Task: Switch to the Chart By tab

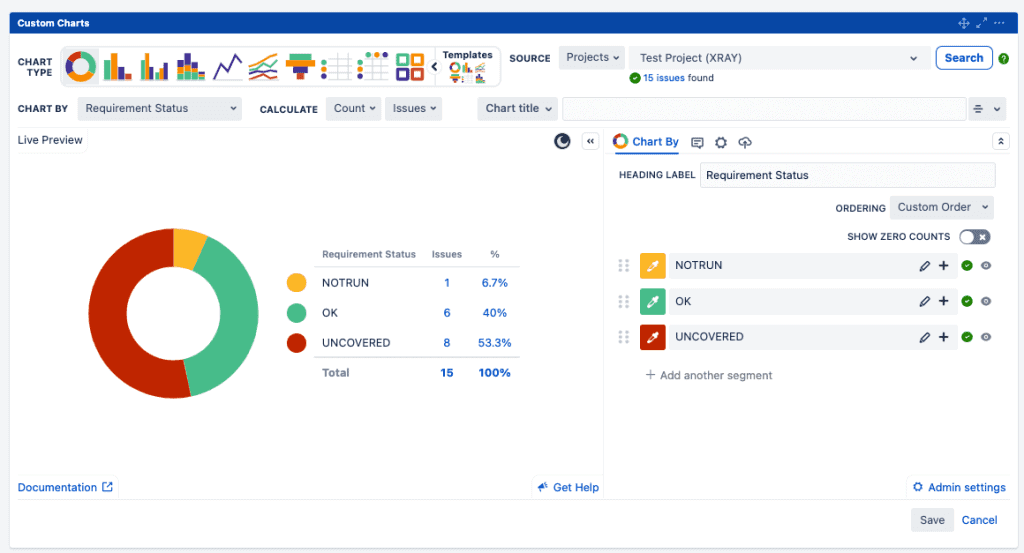Action: pyautogui.click(x=646, y=142)
